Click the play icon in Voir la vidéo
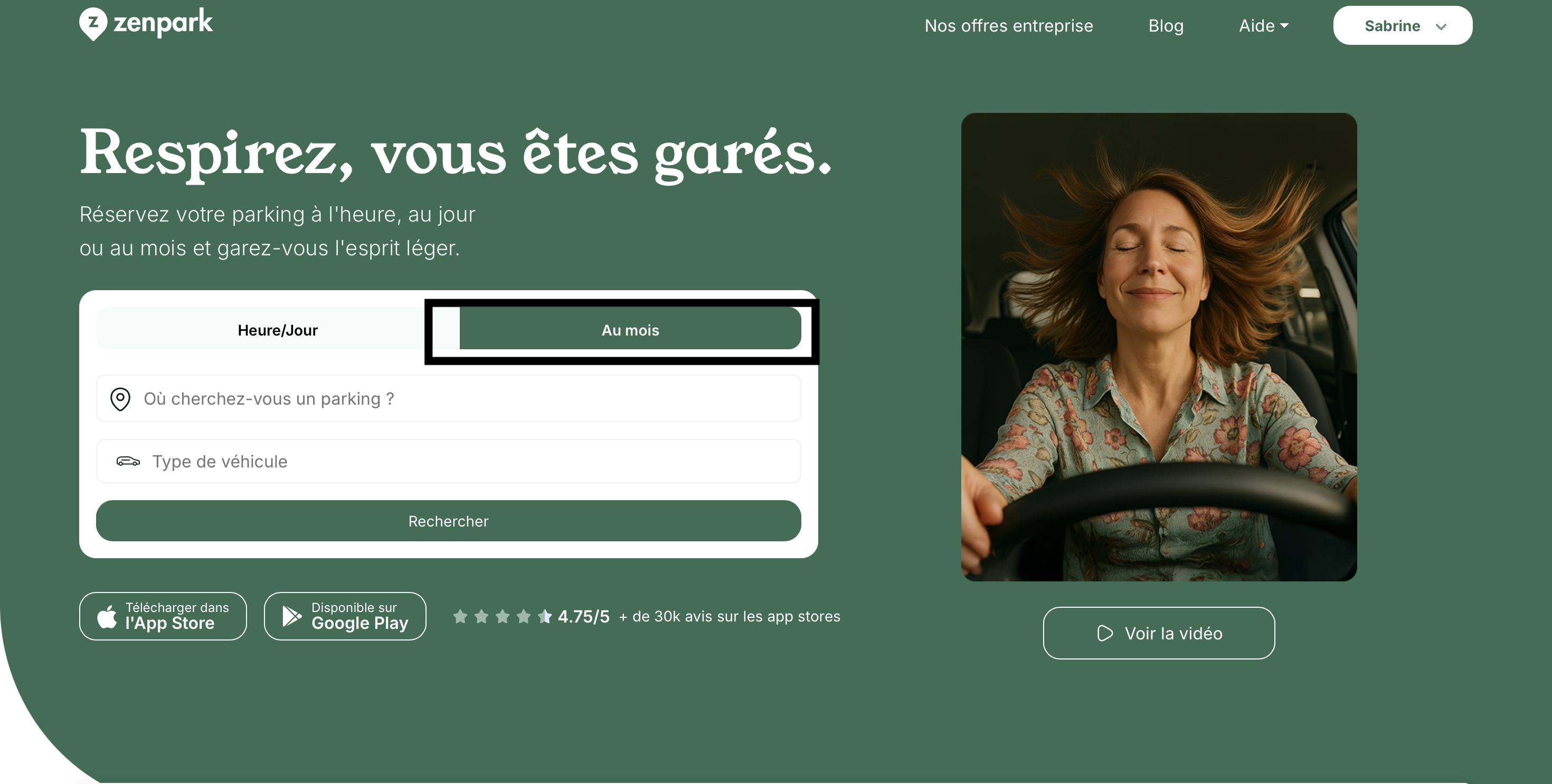The image size is (1552, 784). [x=1105, y=634]
